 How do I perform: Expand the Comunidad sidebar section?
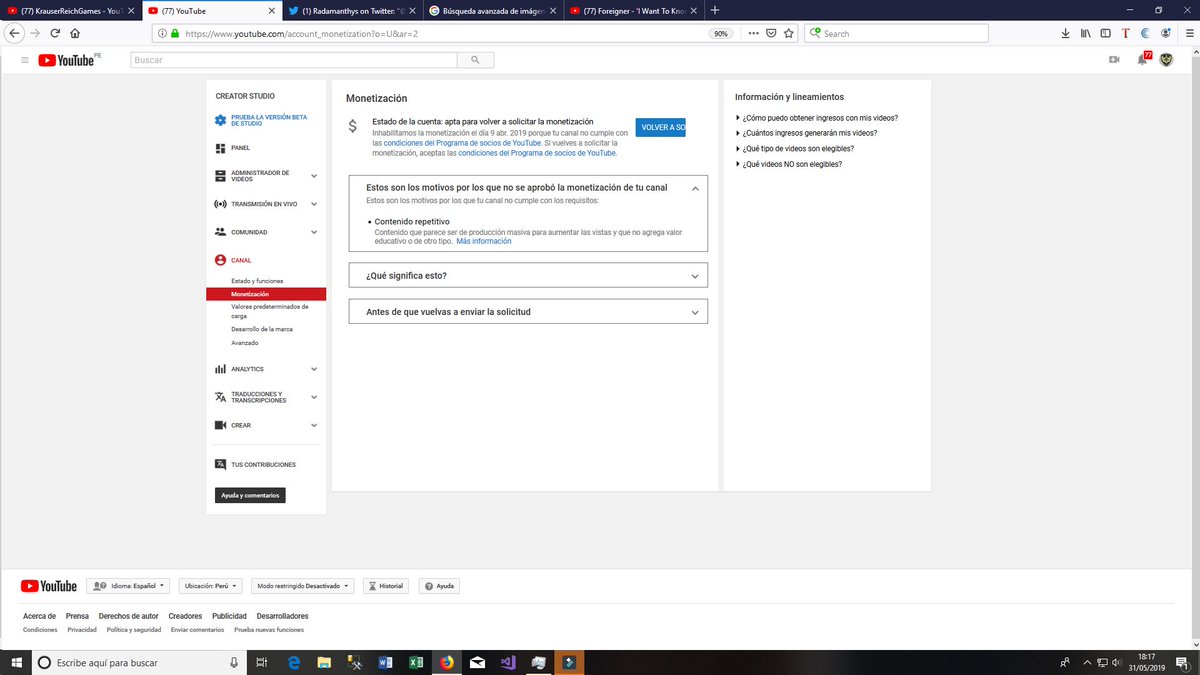tap(314, 232)
